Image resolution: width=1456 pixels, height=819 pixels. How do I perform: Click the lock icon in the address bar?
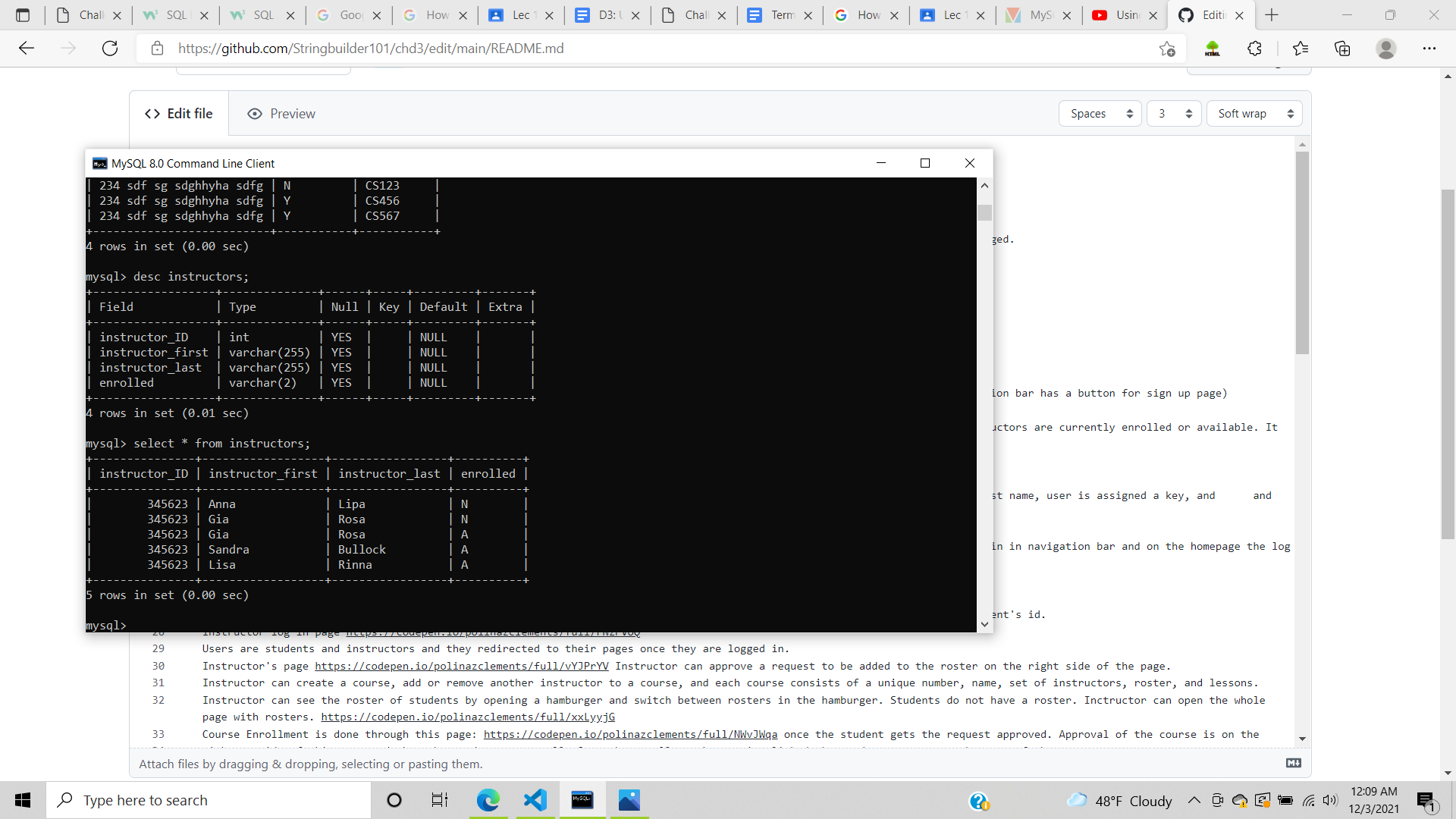[x=157, y=49]
